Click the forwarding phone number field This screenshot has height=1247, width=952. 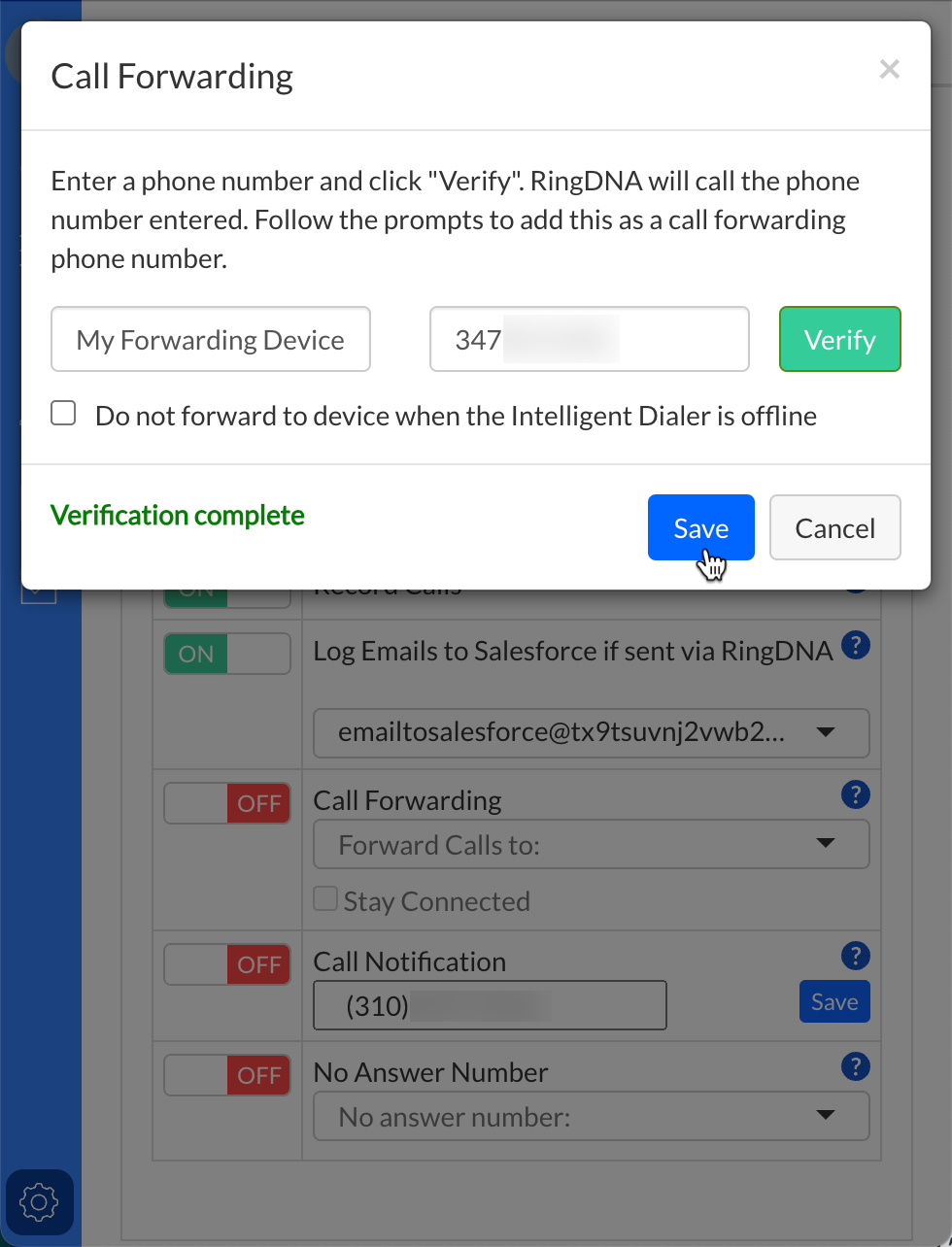pos(589,340)
